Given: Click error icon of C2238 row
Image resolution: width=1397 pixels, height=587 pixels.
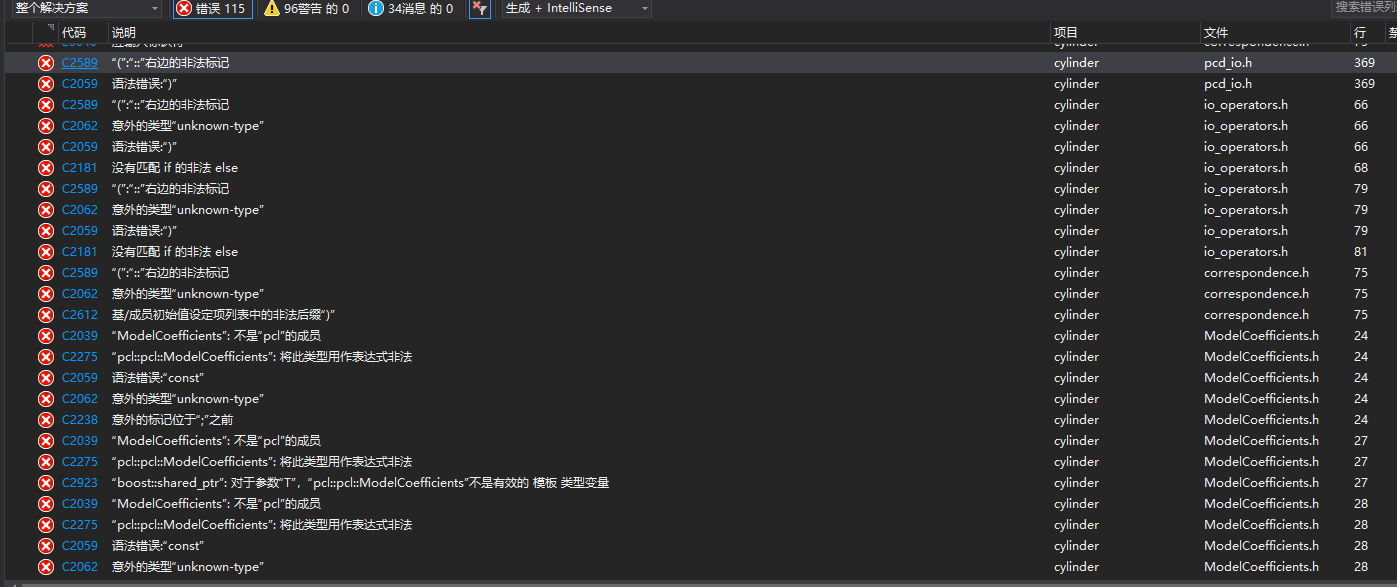Looking at the screenshot, I should (x=46, y=420).
